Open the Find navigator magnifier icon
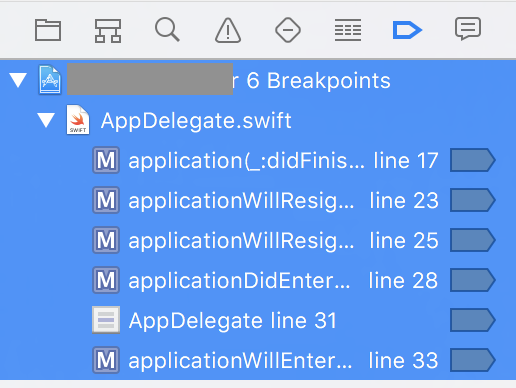 (x=167, y=30)
